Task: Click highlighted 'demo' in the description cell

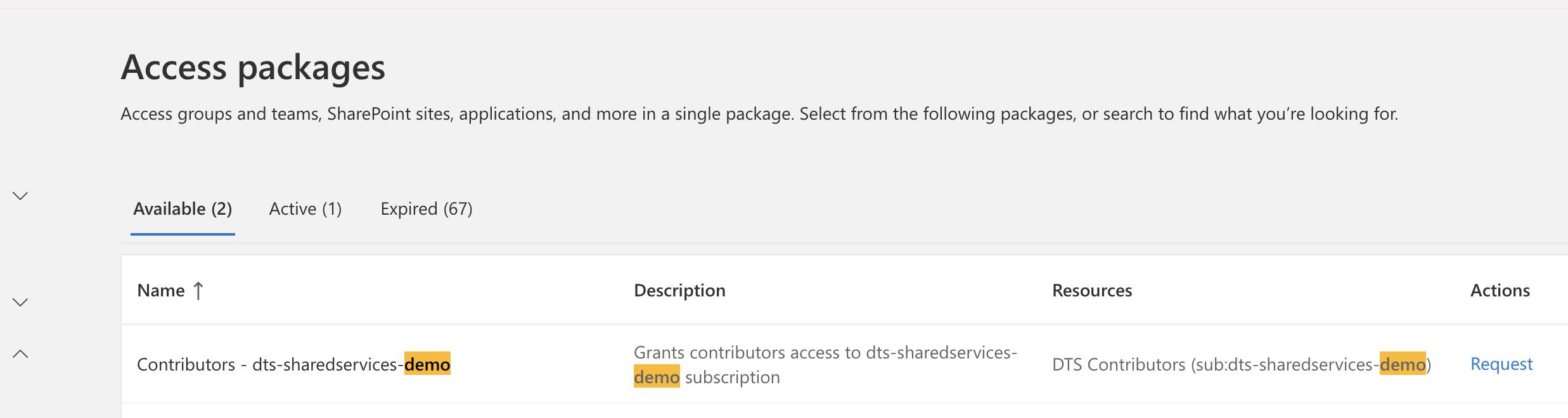Action: pyautogui.click(x=657, y=377)
